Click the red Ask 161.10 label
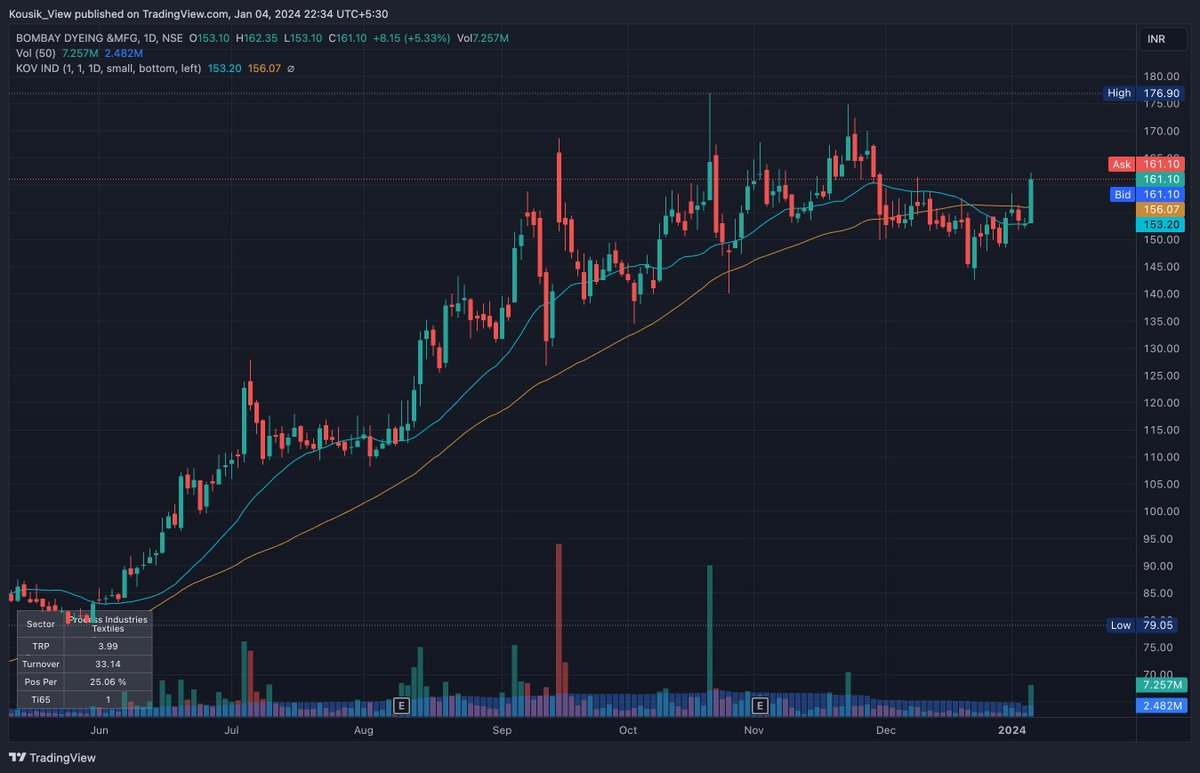The height and width of the screenshot is (773, 1200). point(1146,163)
